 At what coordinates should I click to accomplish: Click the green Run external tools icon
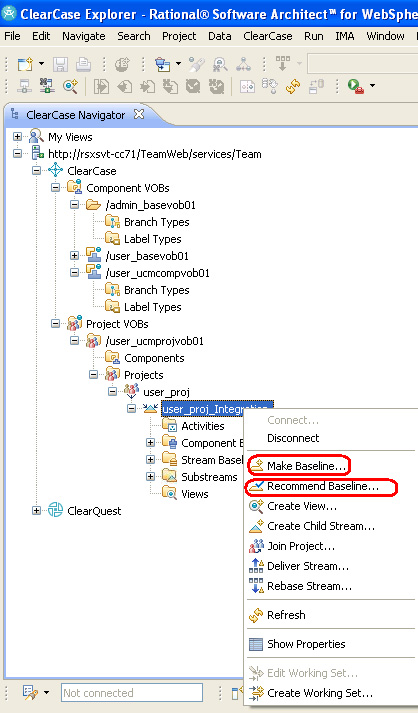tap(356, 85)
